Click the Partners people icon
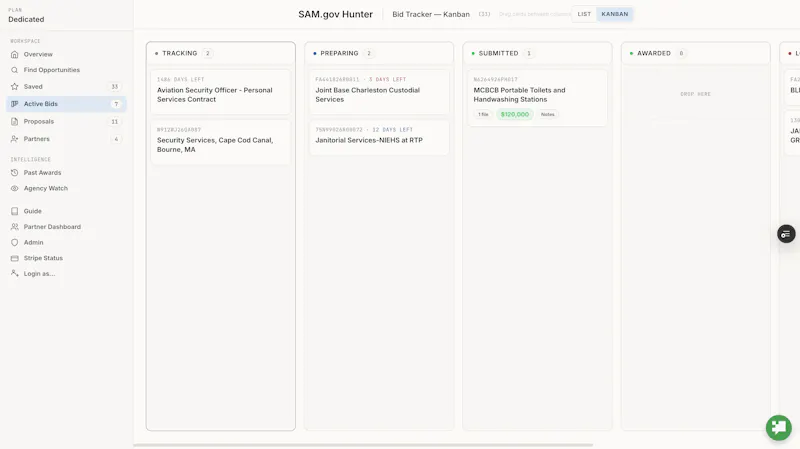 point(14,139)
